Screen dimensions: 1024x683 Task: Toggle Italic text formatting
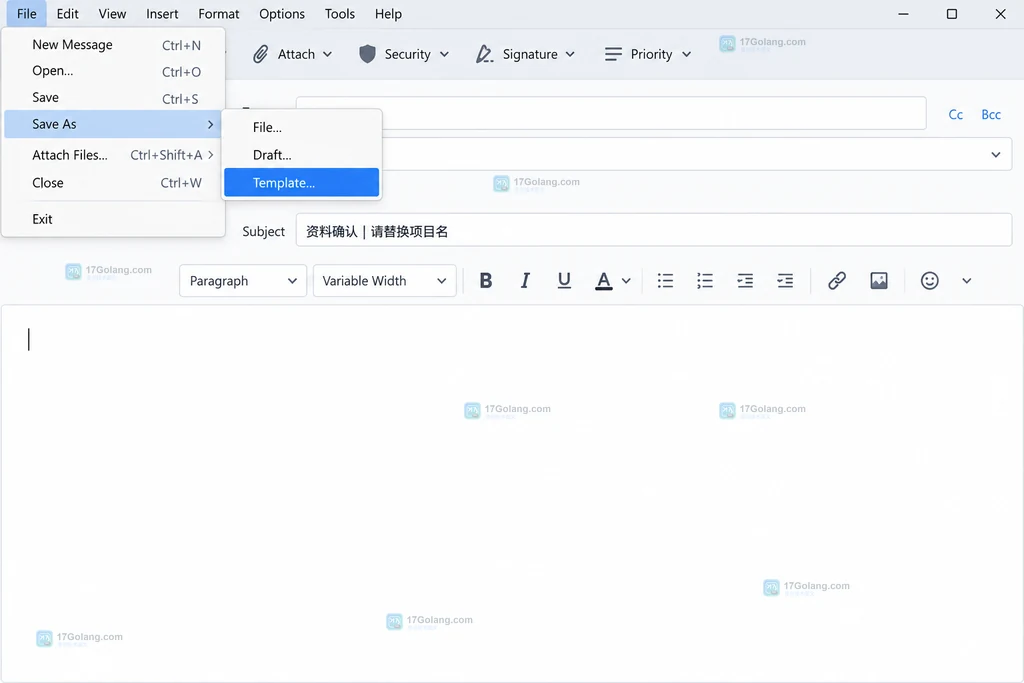pos(524,281)
